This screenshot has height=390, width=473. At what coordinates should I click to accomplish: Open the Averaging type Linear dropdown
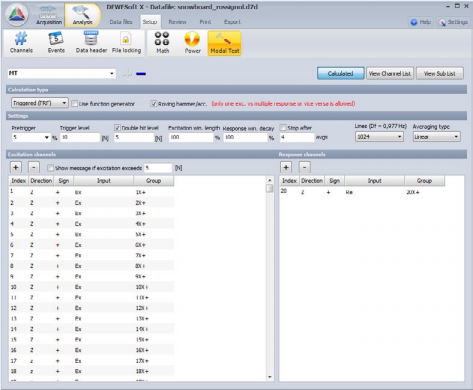tap(436, 137)
